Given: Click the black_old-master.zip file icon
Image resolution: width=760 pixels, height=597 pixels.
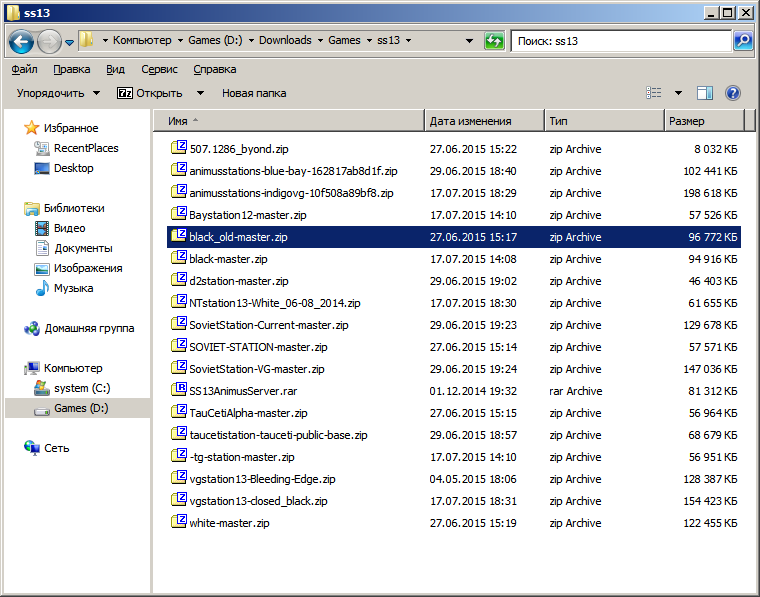Looking at the screenshot, I should 179,236.
